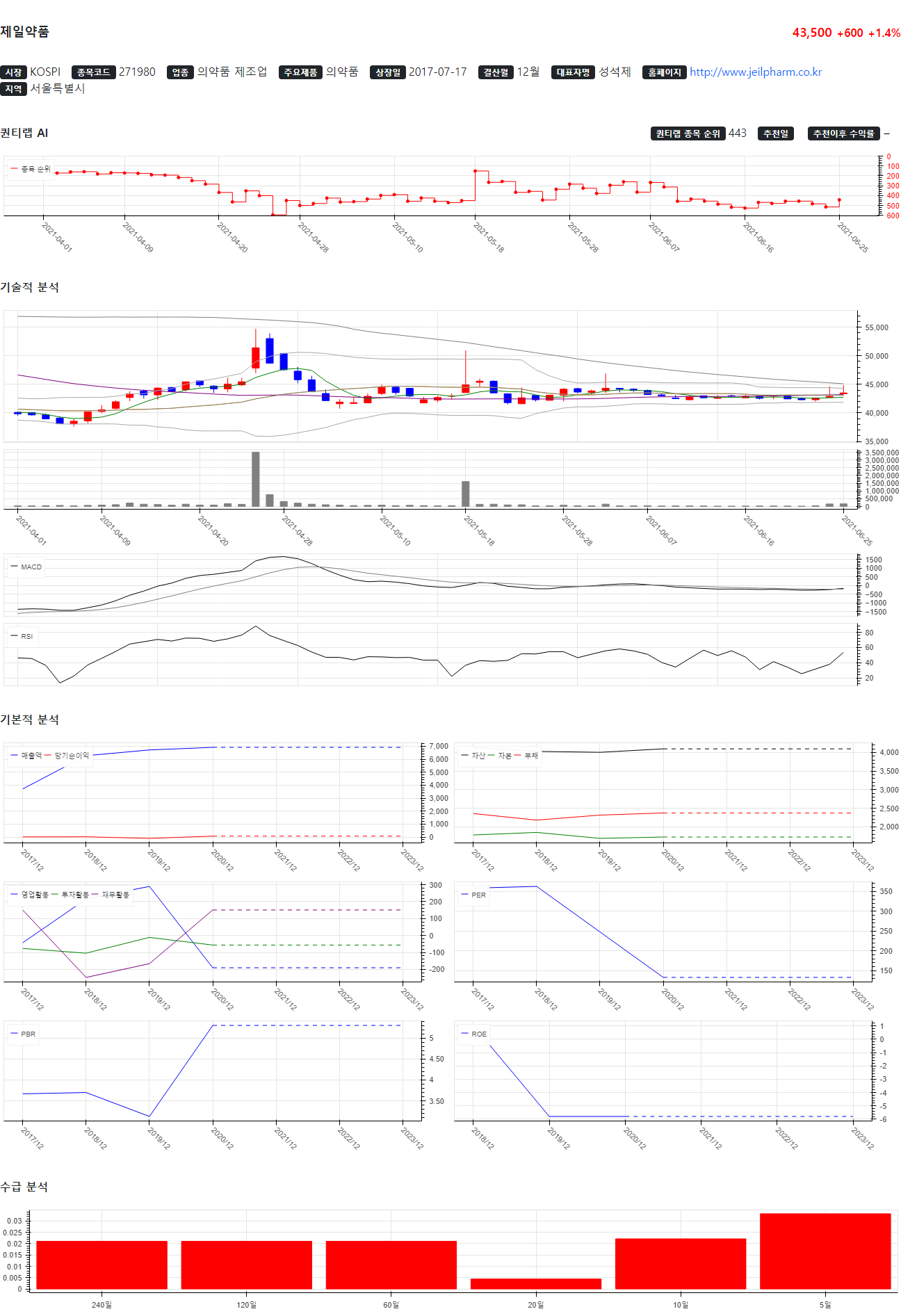Click the 시장 badge label
The width and height of the screenshot is (901, 1316).
point(13,72)
